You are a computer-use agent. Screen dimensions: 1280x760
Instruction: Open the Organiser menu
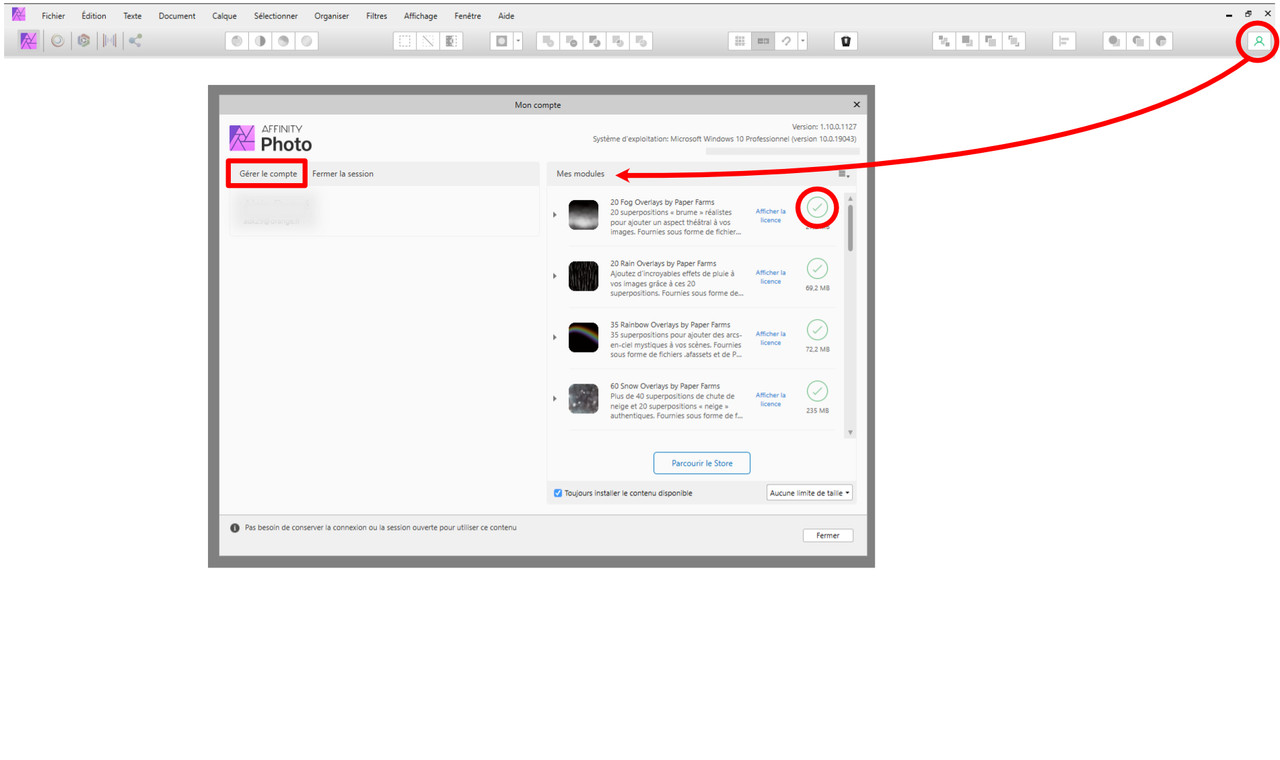[x=331, y=16]
